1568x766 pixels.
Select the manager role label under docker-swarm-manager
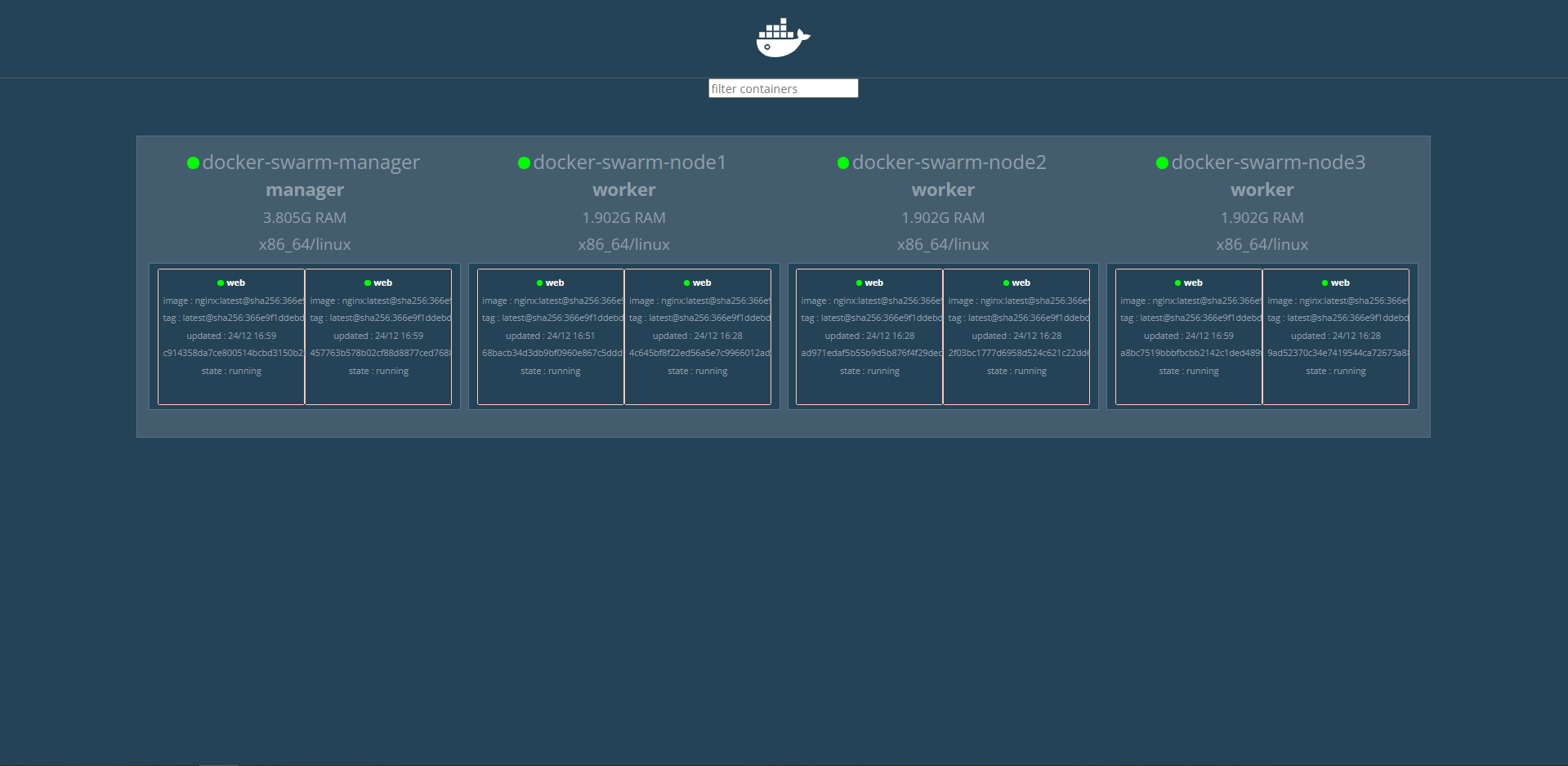click(x=304, y=189)
